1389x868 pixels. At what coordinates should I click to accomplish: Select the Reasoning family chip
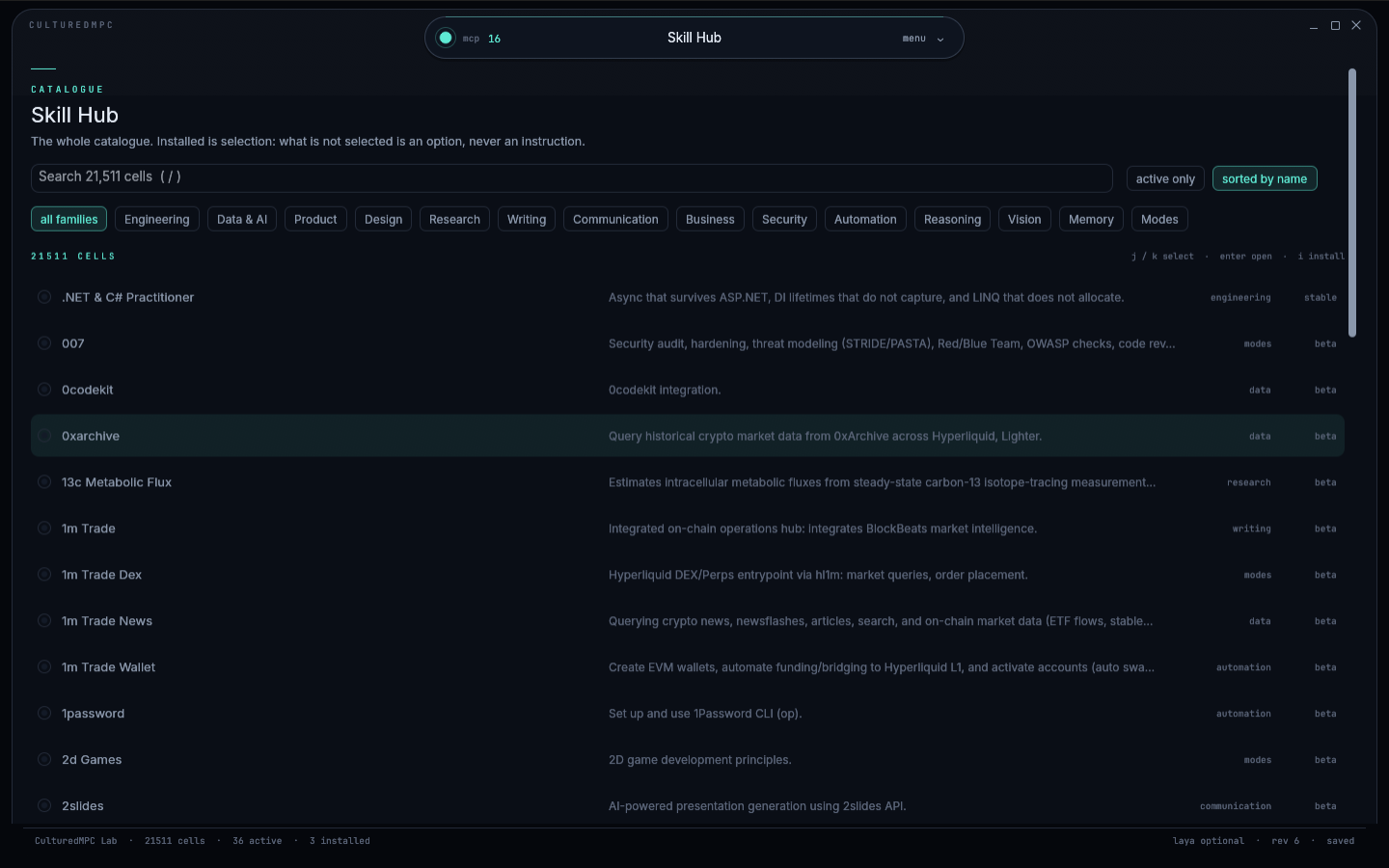point(952,219)
